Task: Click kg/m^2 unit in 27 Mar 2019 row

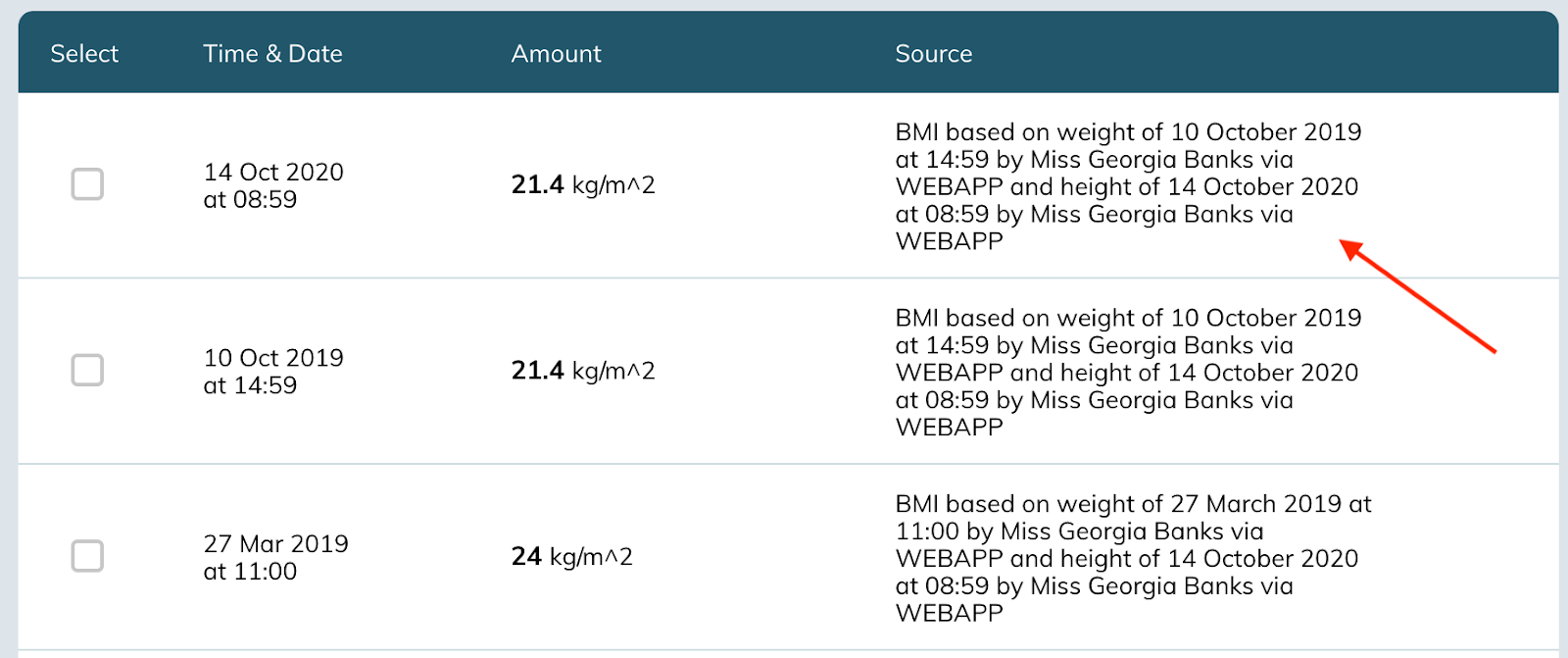Action: [591, 557]
